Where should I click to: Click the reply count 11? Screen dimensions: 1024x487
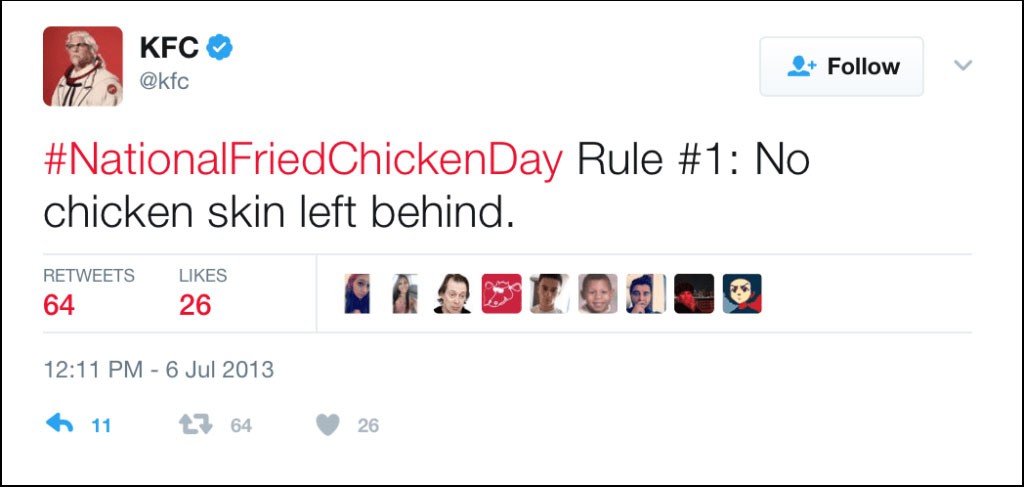pos(101,426)
